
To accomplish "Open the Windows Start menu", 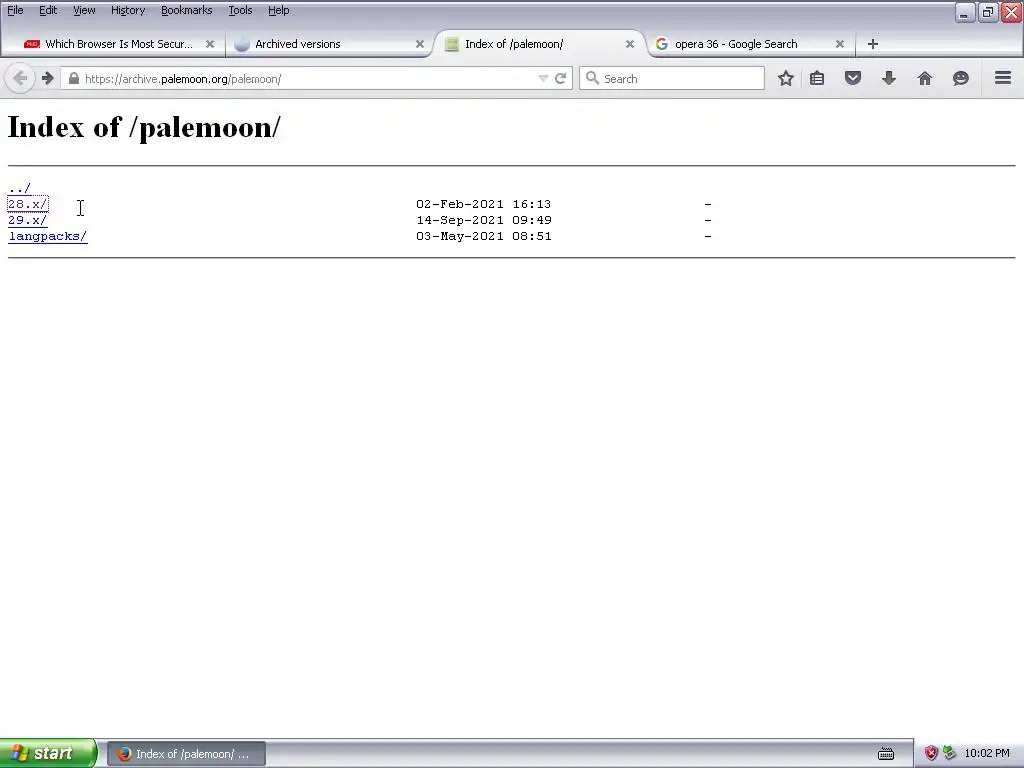I will click(x=48, y=753).
